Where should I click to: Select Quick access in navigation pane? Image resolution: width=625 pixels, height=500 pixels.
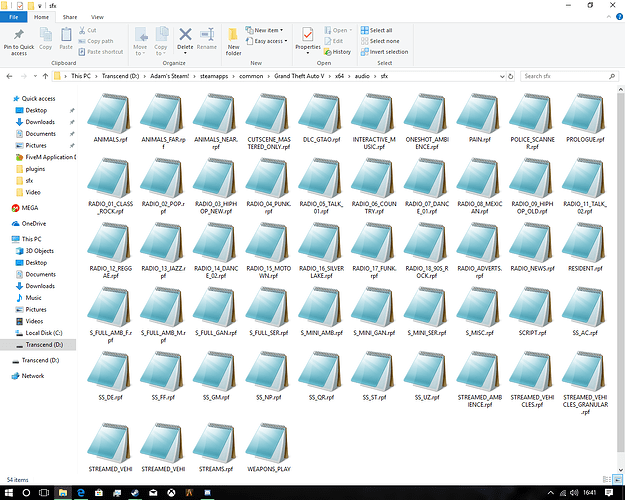[38, 98]
